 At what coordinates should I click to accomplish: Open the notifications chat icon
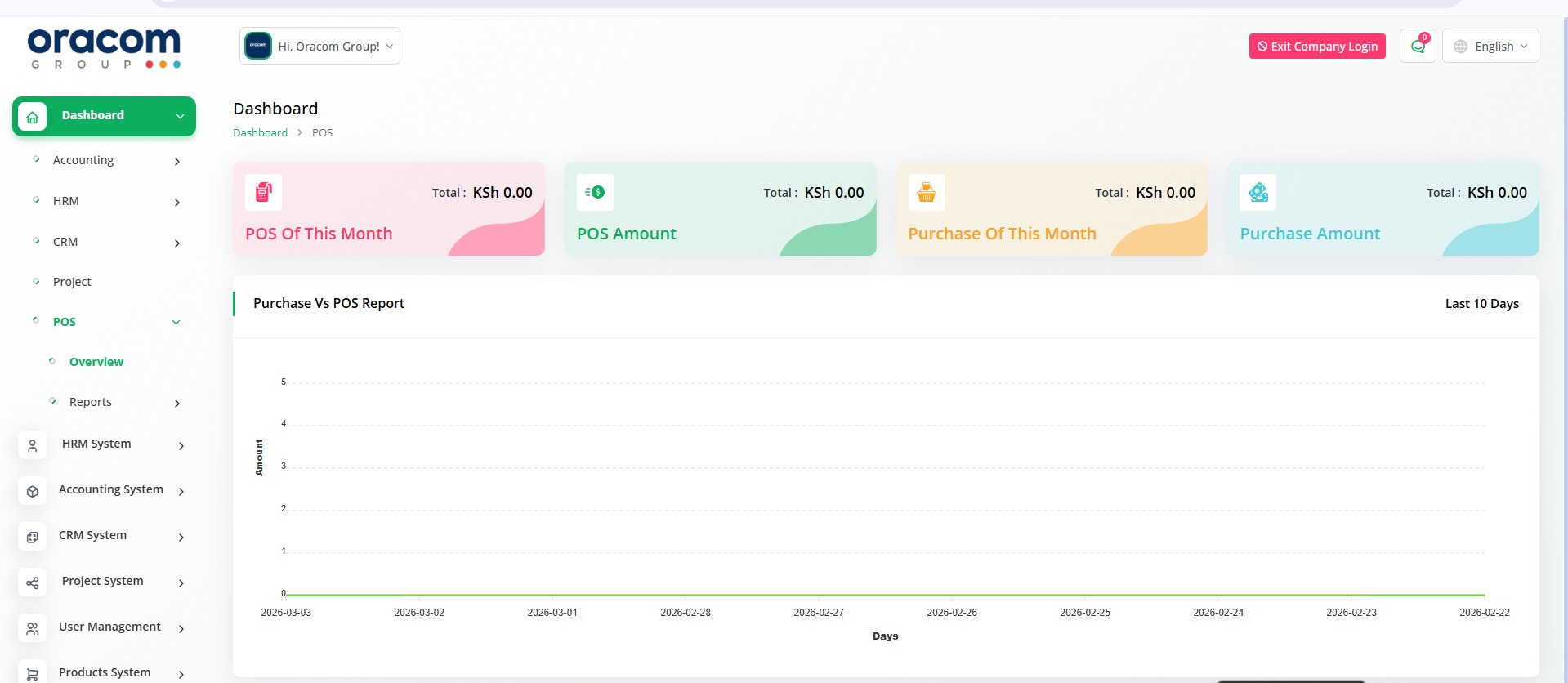pos(1418,47)
